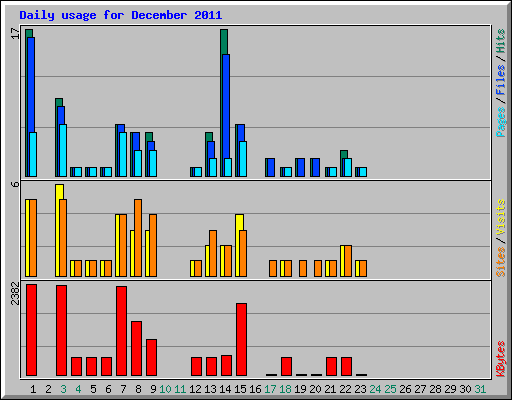Image resolution: width=512 pixels, height=400 pixels.
Task: Click the '17' maximum hits axis label
Action: click(15, 33)
